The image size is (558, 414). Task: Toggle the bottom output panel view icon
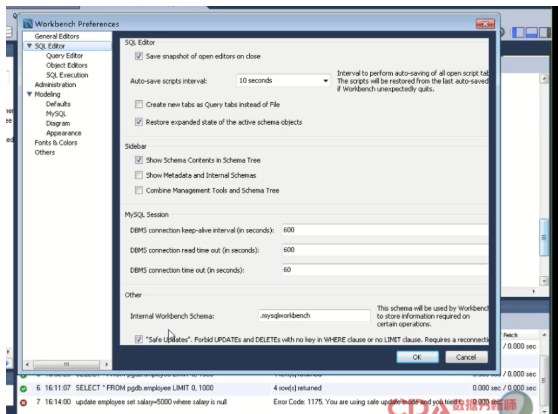click(x=531, y=32)
